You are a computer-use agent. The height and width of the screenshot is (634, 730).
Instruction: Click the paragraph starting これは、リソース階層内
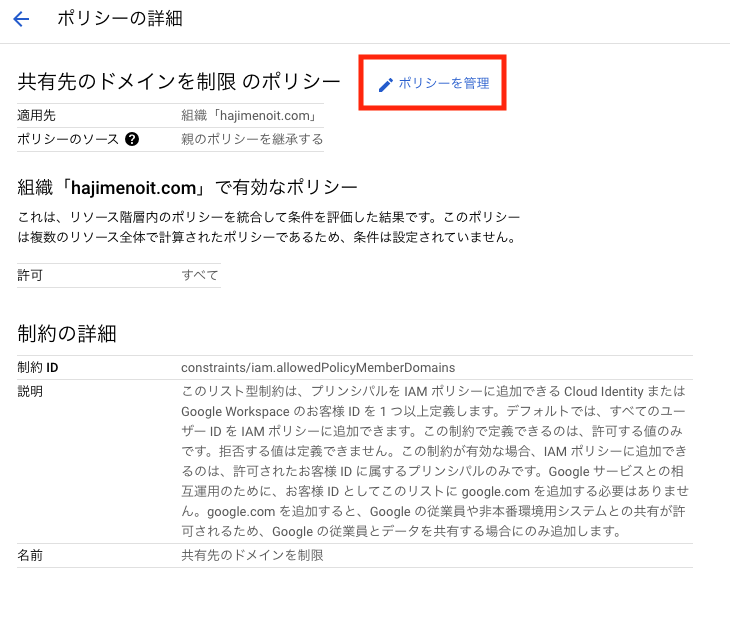pyautogui.click(x=269, y=227)
